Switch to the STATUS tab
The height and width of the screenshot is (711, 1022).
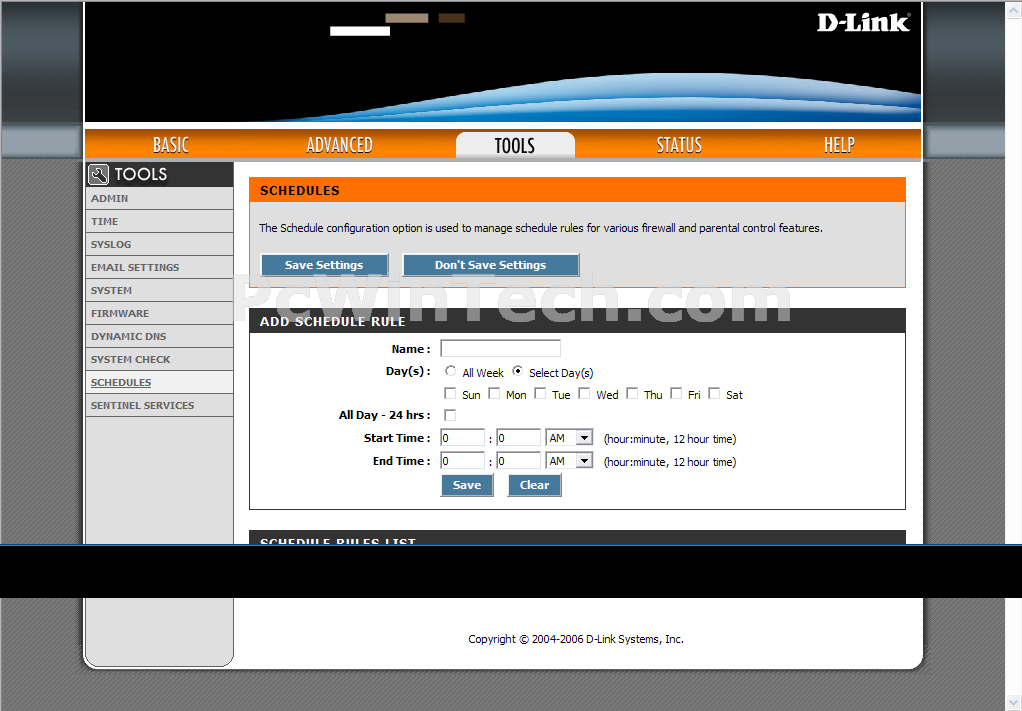(x=679, y=145)
